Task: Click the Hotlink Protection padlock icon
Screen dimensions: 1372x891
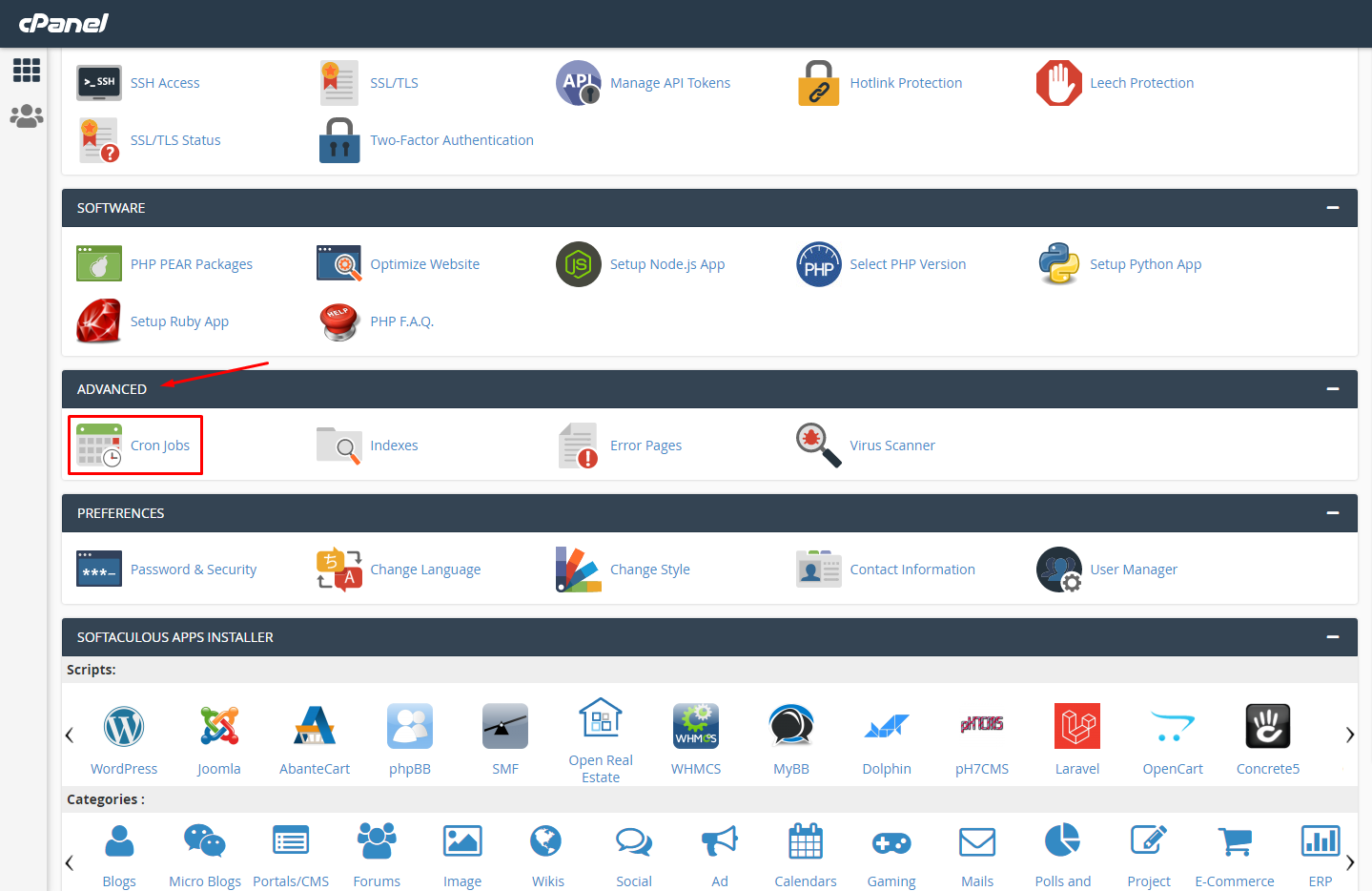Action: coord(819,83)
